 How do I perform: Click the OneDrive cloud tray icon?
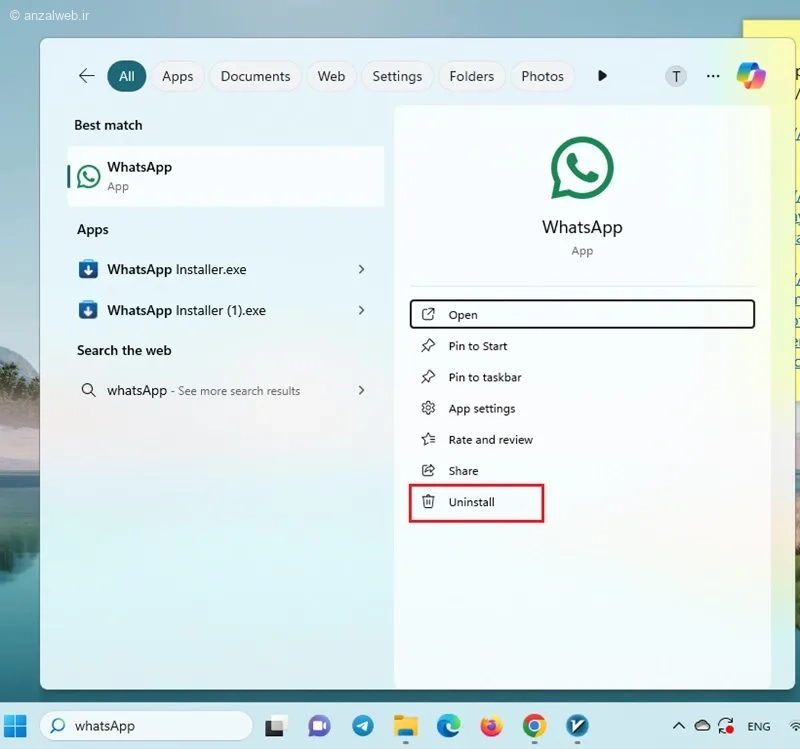(x=702, y=726)
